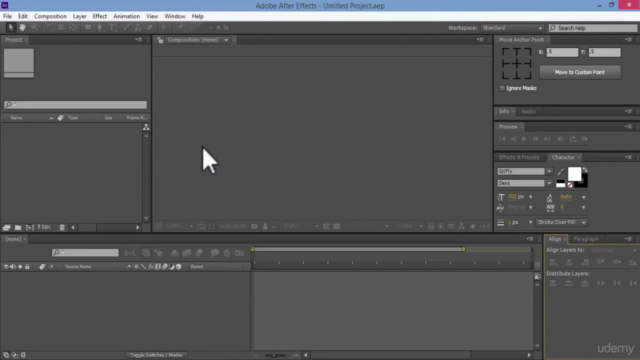This screenshot has height=360, width=640.
Task: Open Project panel options menu
Action: click(139, 40)
